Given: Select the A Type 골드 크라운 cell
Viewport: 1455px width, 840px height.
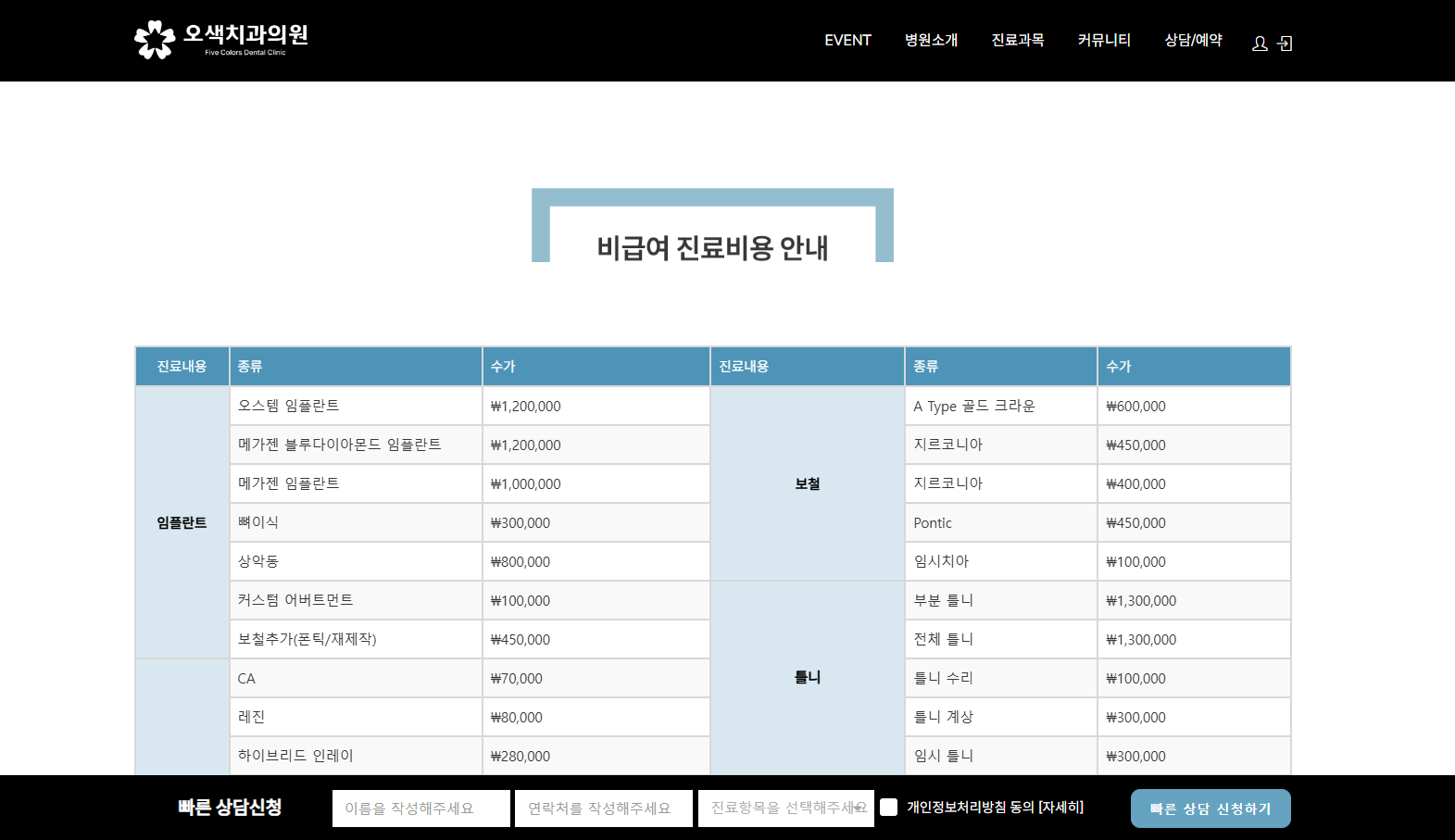Looking at the screenshot, I should [x=1001, y=406].
